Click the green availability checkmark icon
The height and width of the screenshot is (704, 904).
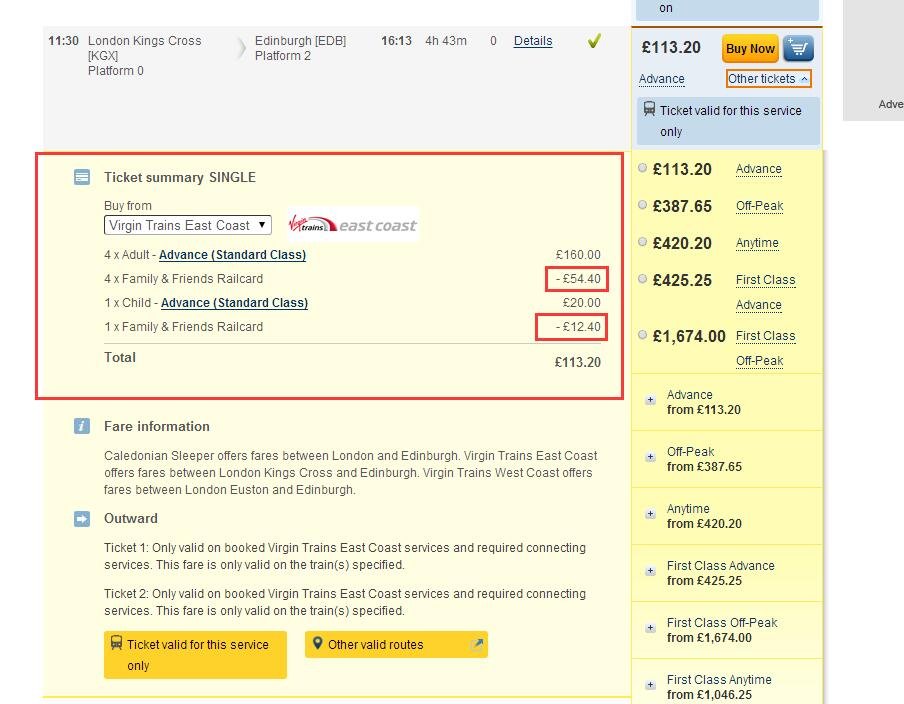[x=594, y=42]
